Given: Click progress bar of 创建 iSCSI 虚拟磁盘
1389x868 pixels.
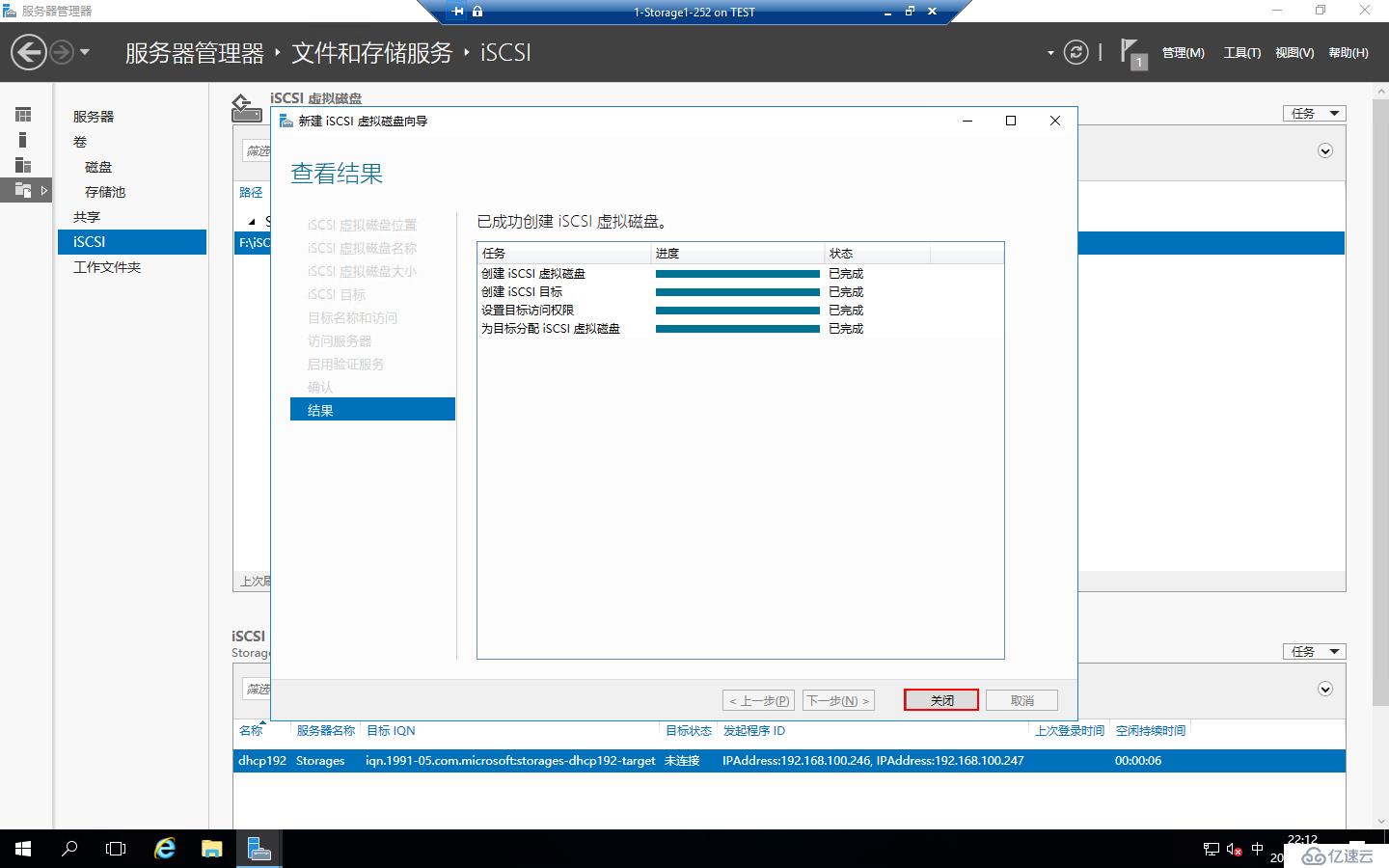Looking at the screenshot, I should (x=738, y=274).
